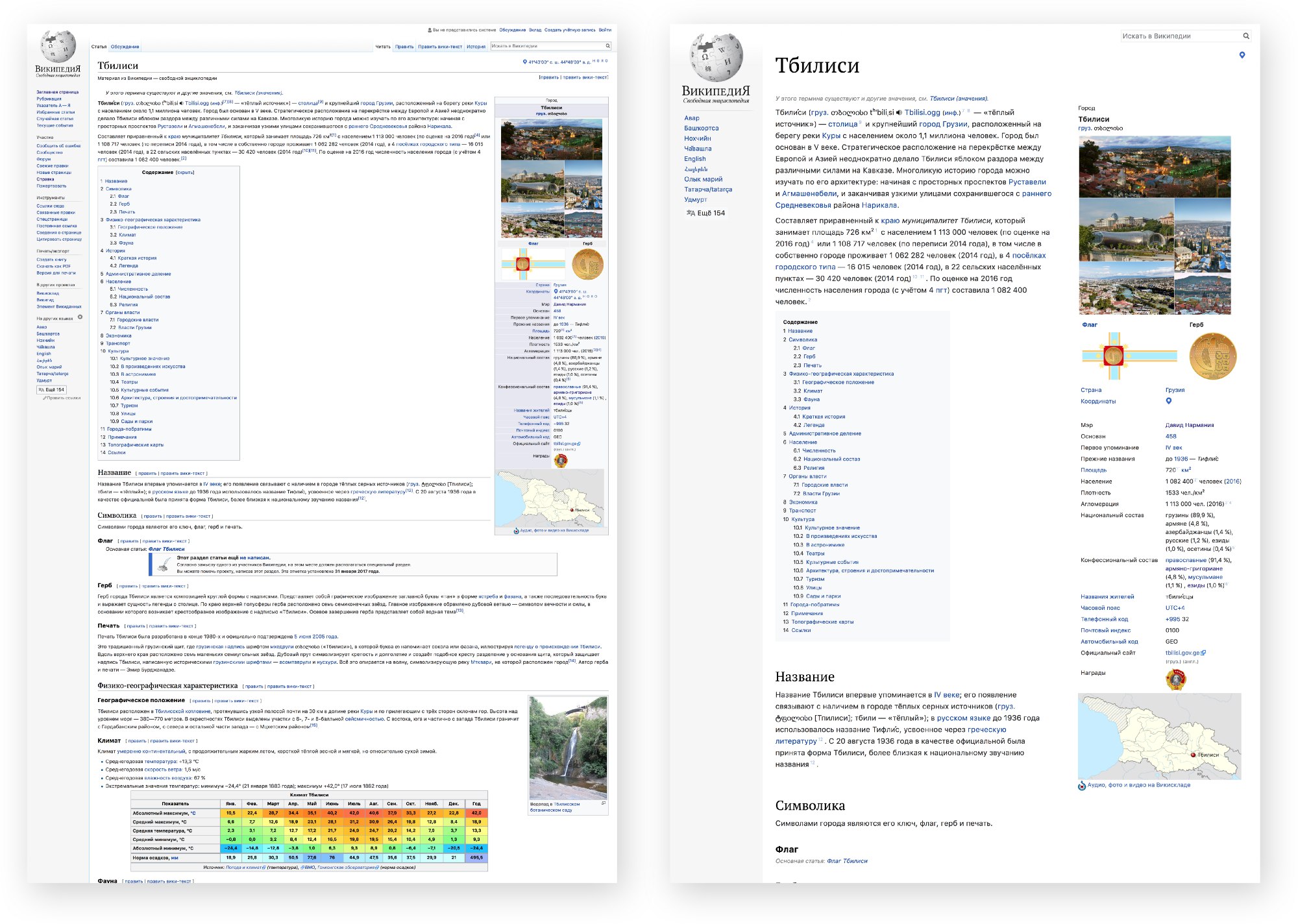This screenshot has width=1298, height=924.
Task: Click the external link icon after tbilisi.gov.ge on right page
Action: click(1203, 653)
